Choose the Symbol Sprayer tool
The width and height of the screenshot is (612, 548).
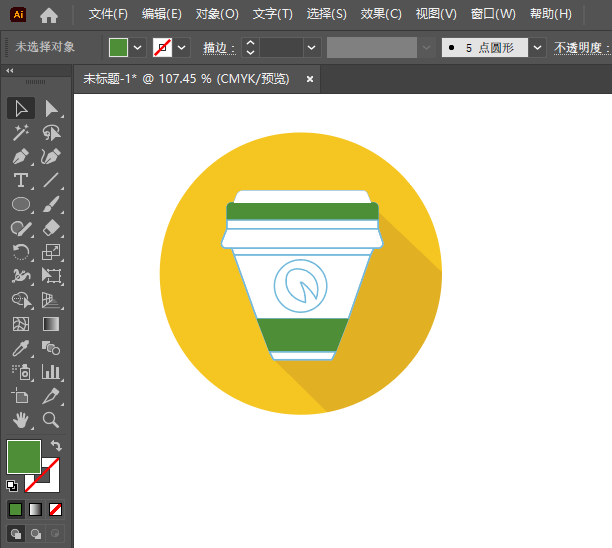click(x=21, y=372)
